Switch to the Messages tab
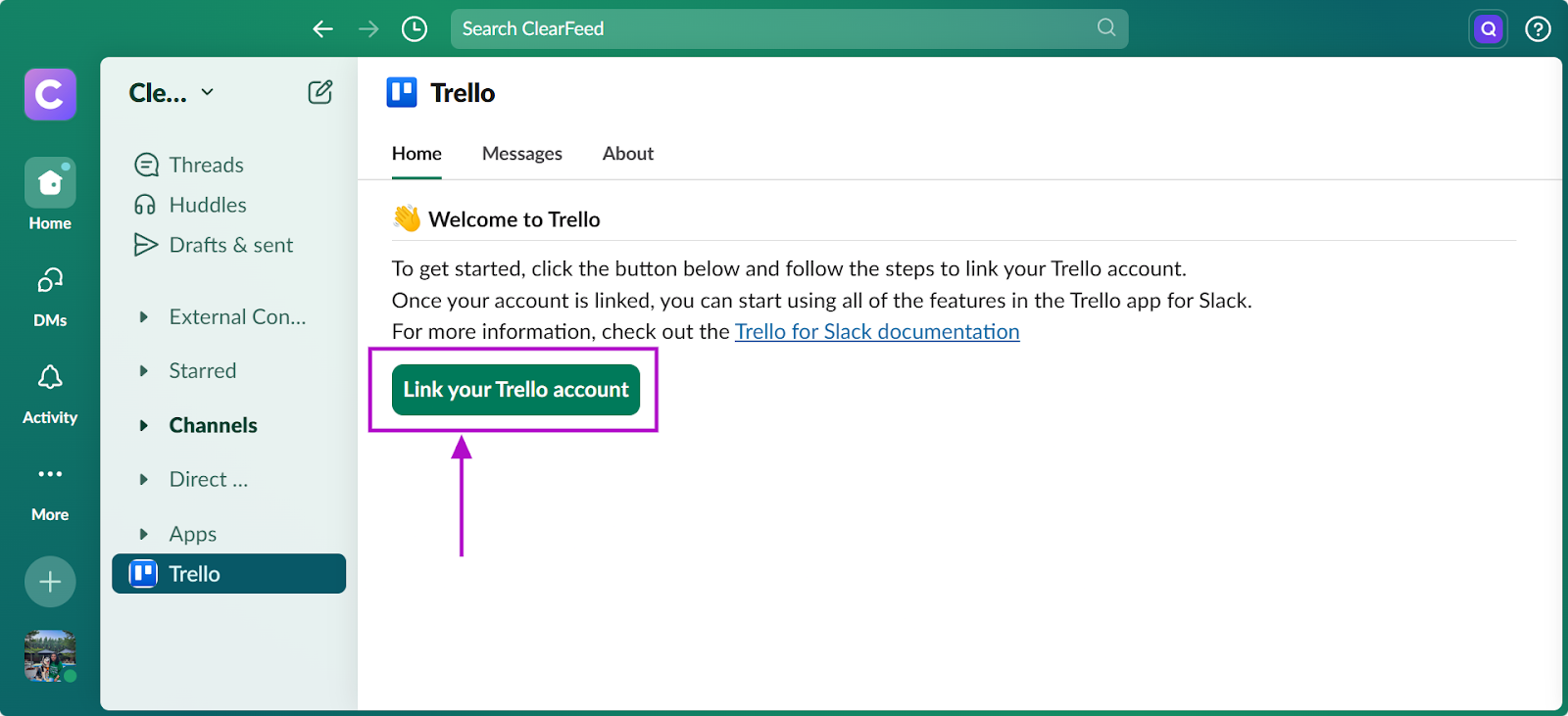The height and width of the screenshot is (716, 1568). [x=522, y=154]
